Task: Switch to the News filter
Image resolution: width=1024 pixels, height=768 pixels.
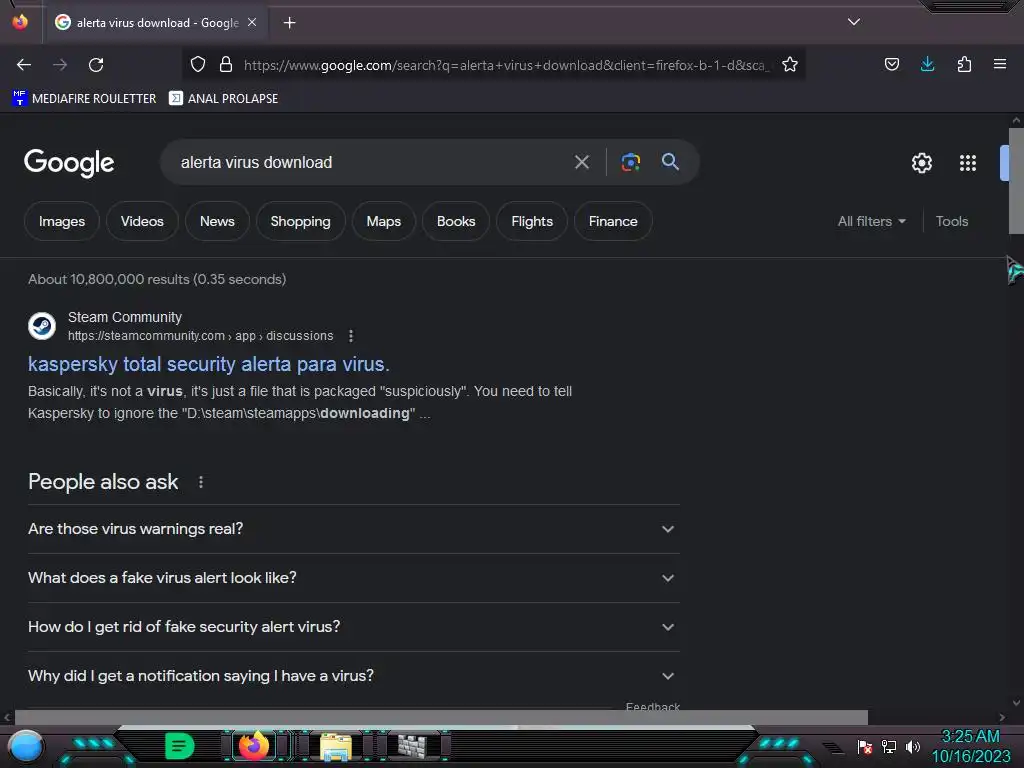Action: (x=217, y=221)
